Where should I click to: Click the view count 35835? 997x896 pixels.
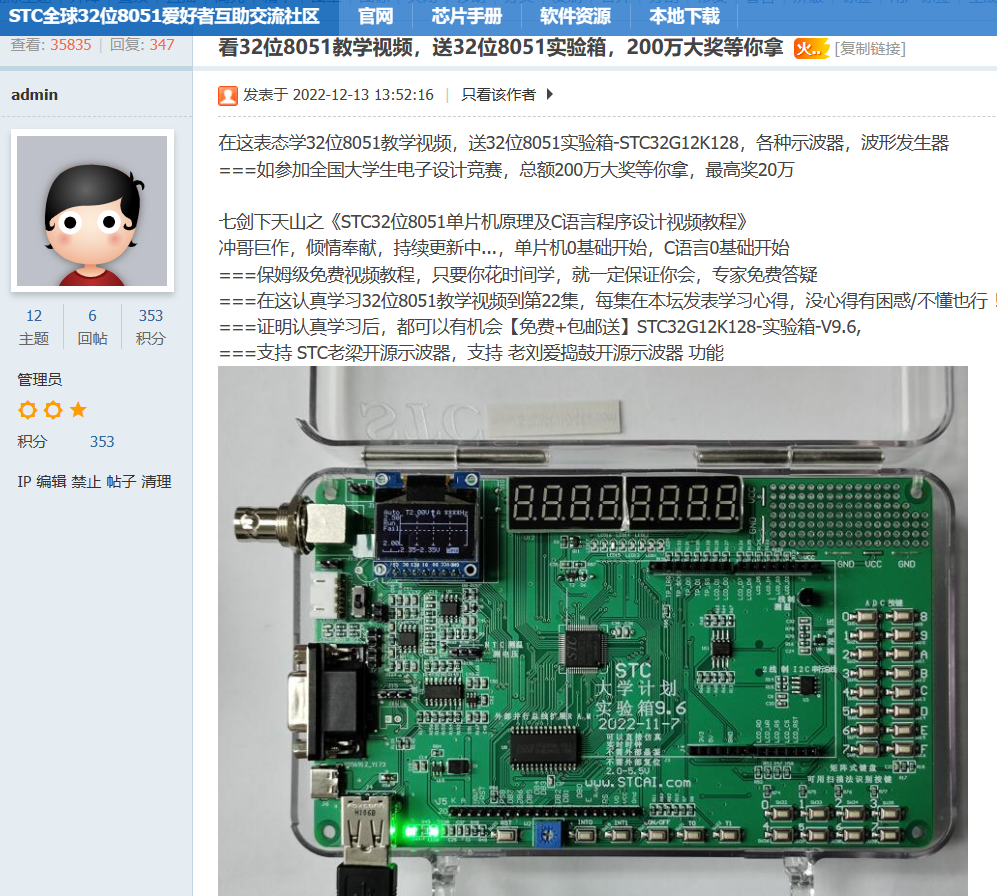click(x=71, y=45)
